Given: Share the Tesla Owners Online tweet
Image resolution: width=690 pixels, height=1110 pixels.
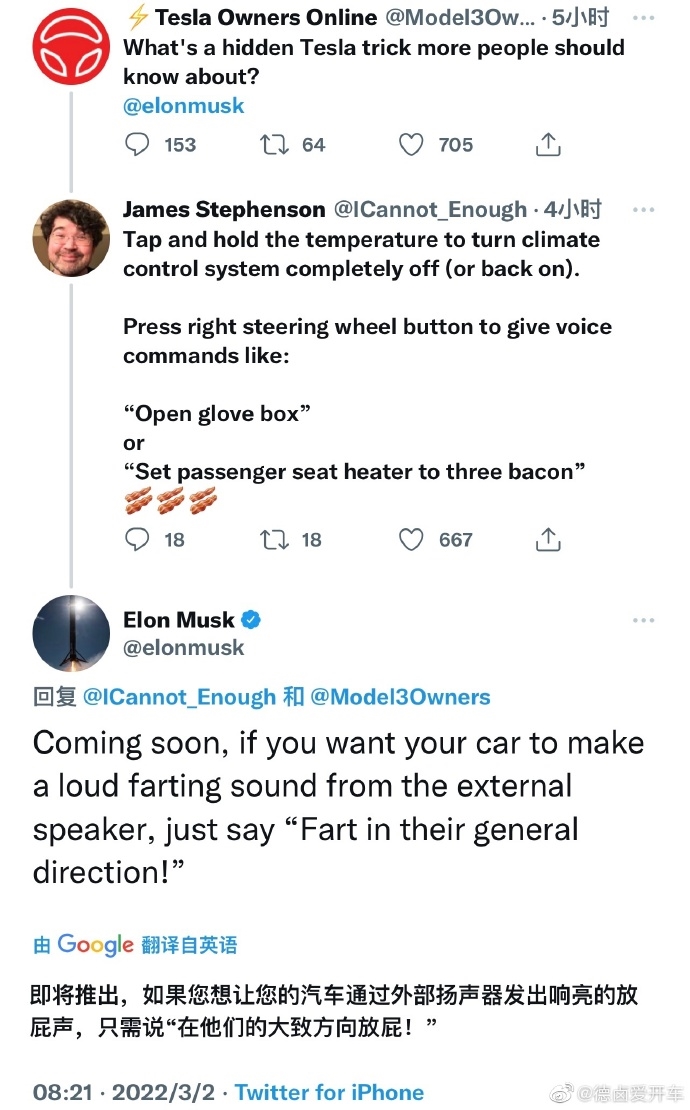Looking at the screenshot, I should click(548, 145).
